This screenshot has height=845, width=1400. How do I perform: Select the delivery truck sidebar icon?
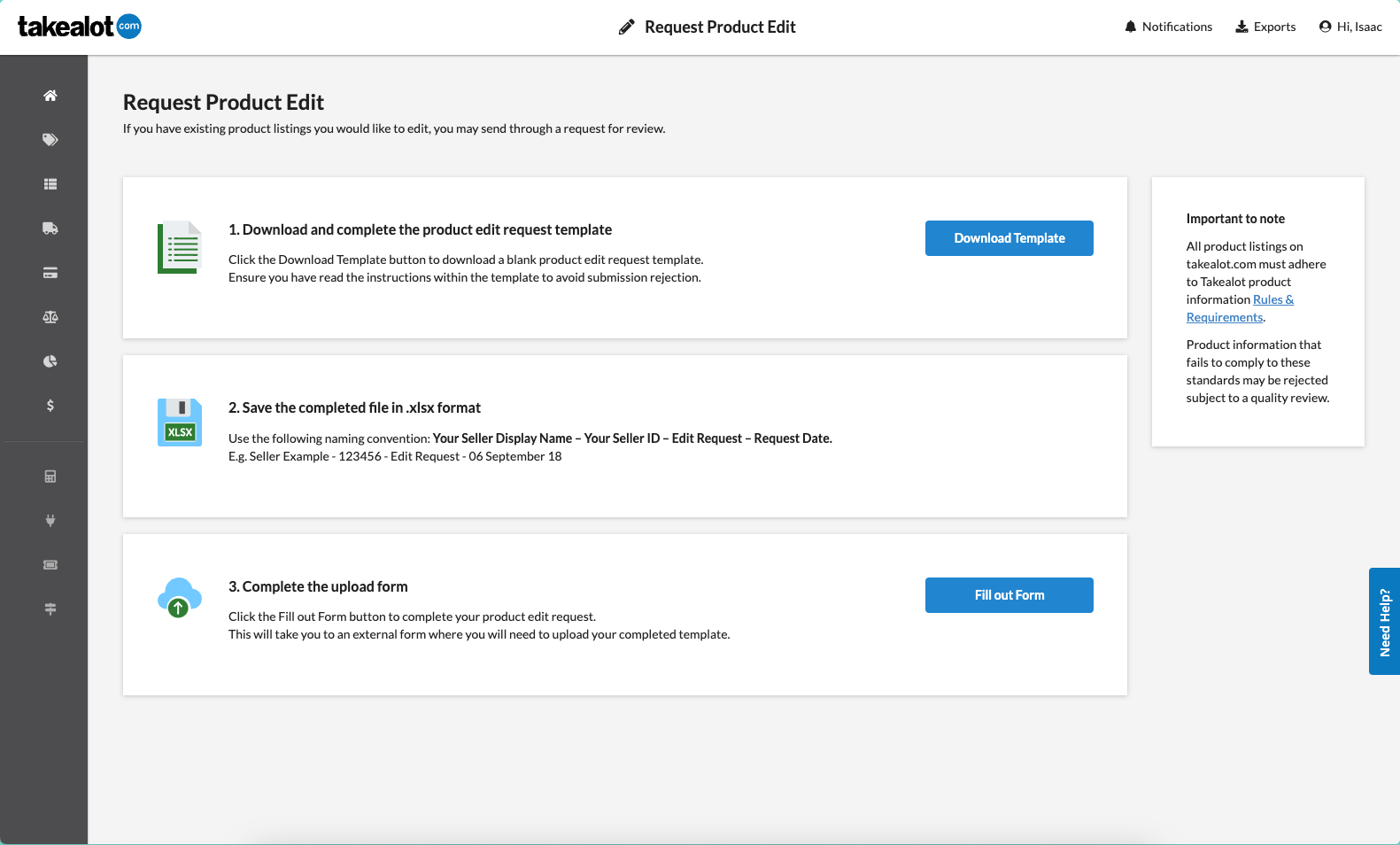[x=50, y=229]
